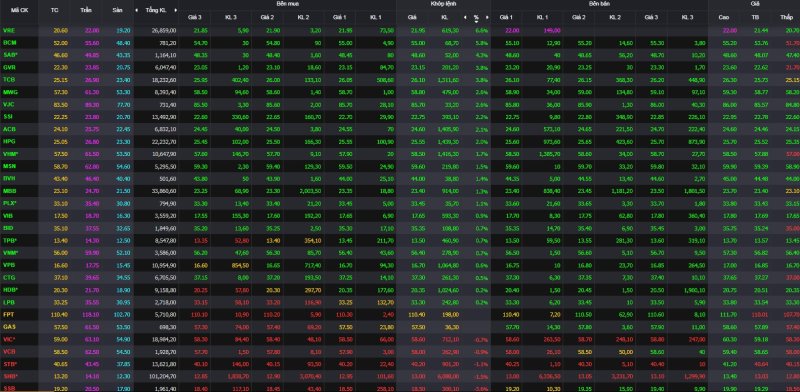Click the left arrow beside Tổng KL
800x392 pixels.
point(137,10)
